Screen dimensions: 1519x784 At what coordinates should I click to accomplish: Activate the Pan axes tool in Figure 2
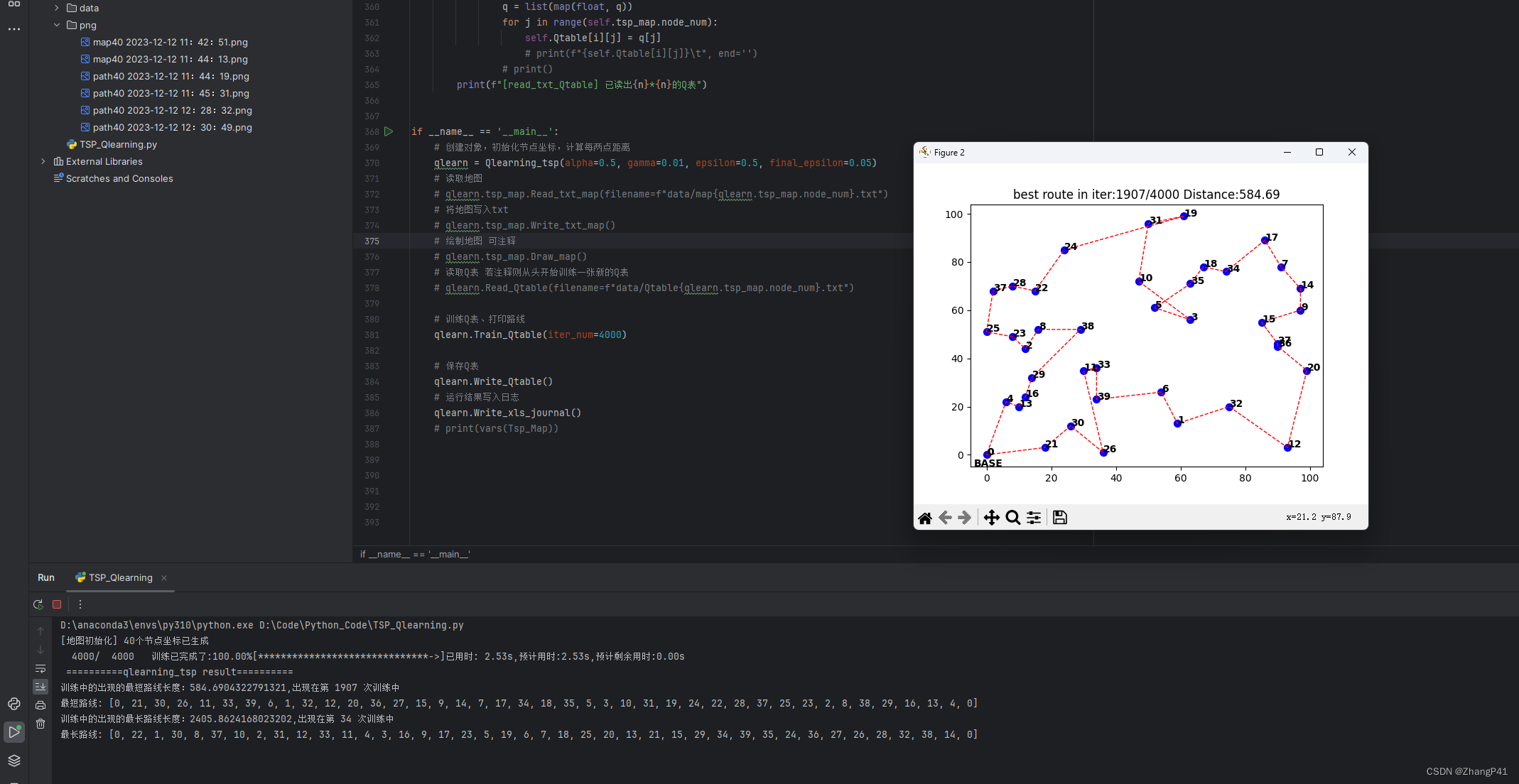click(991, 518)
